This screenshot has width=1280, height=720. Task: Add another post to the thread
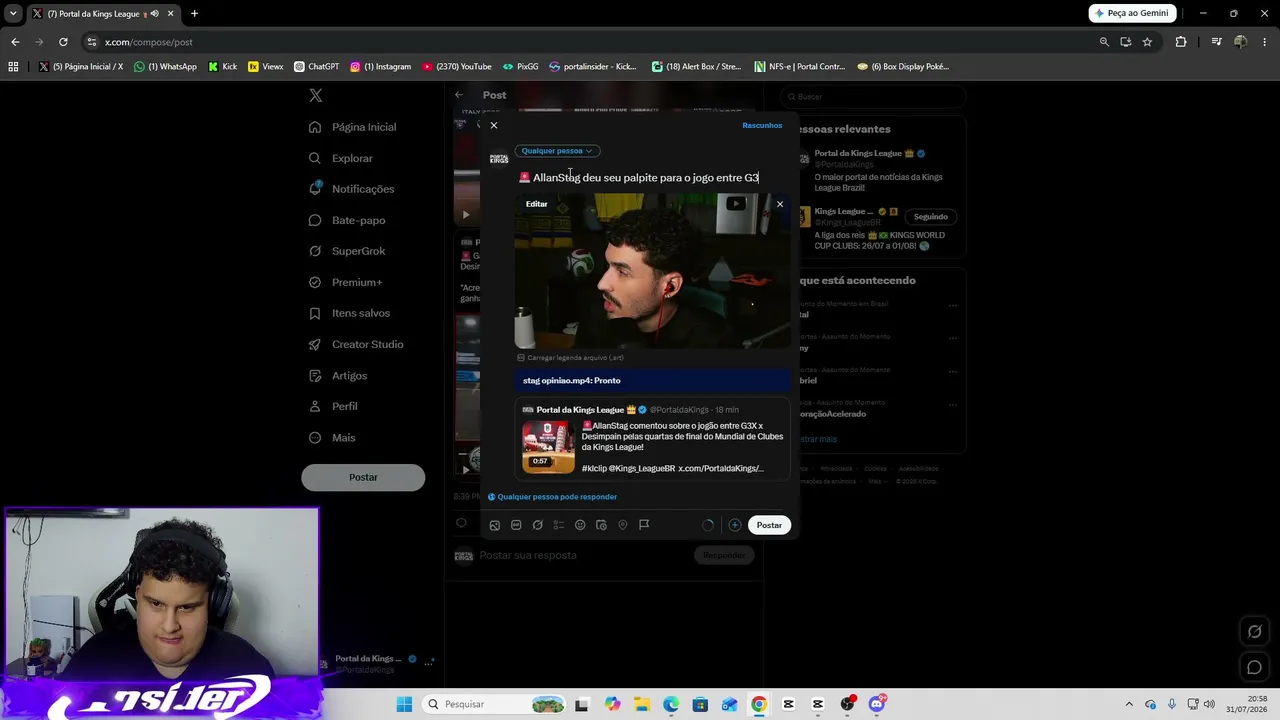tap(734, 525)
